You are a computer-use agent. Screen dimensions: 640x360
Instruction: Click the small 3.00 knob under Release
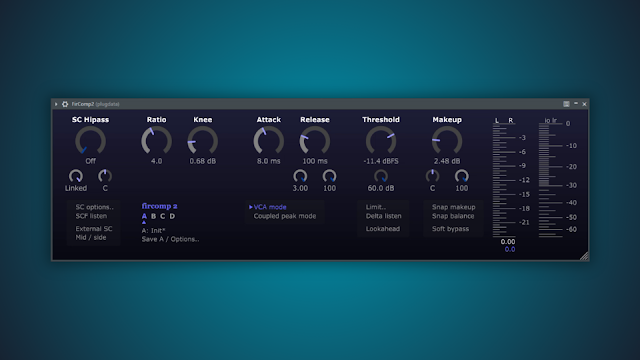click(300, 176)
